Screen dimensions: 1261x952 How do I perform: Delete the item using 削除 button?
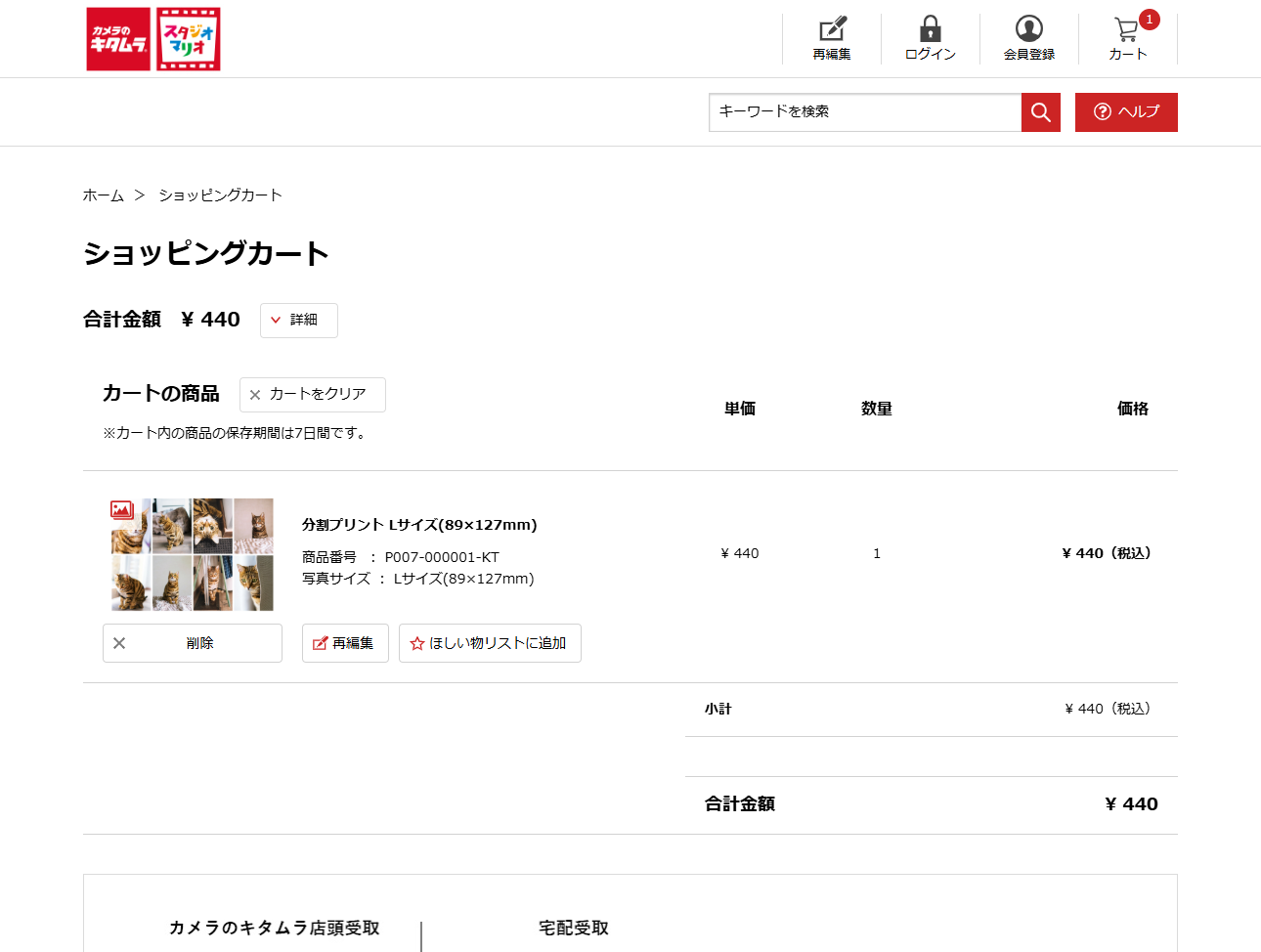click(192, 642)
